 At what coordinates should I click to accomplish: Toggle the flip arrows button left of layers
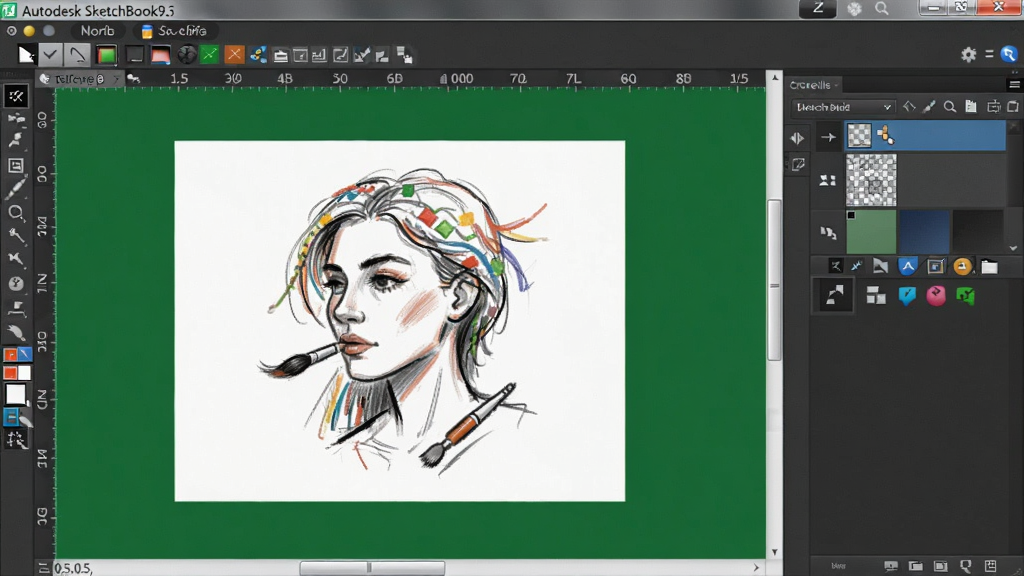(797, 138)
